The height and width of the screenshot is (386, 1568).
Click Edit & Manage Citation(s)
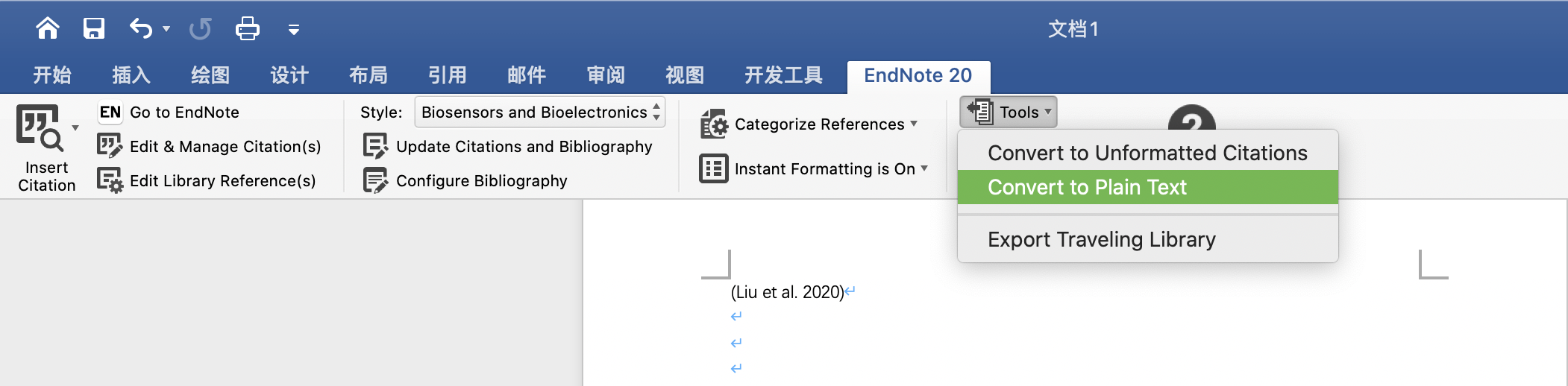tap(210, 146)
